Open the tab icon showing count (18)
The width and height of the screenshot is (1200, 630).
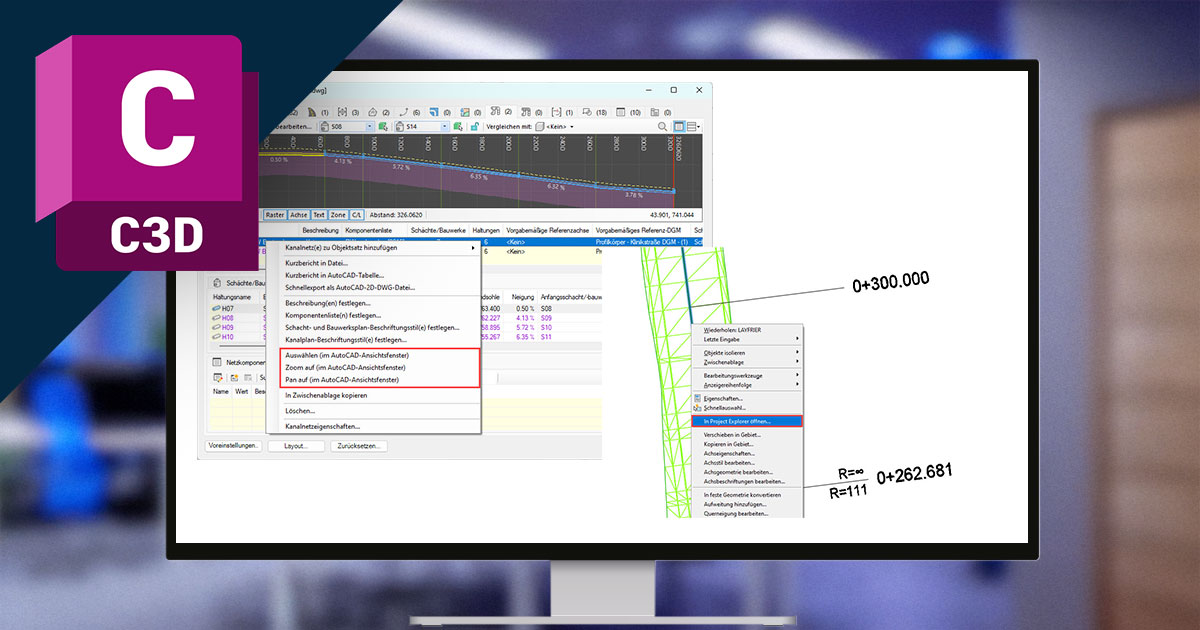(588, 112)
